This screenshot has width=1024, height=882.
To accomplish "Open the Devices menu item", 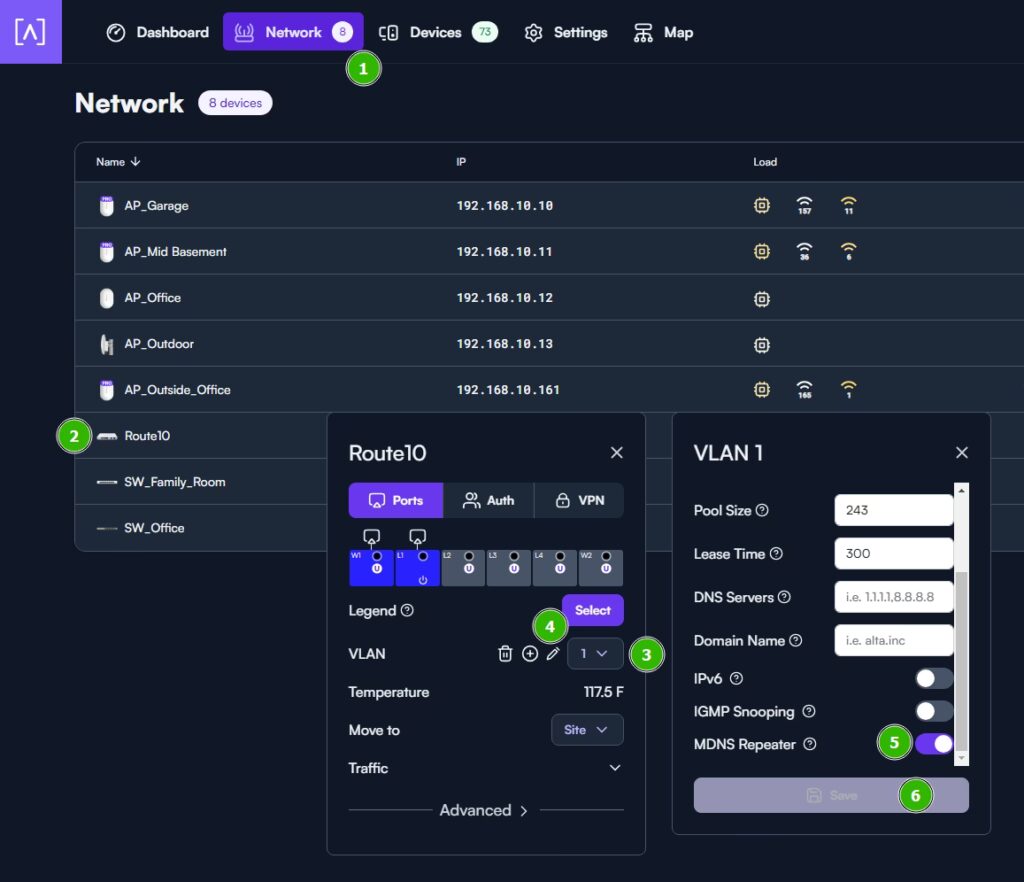I will pos(438,32).
